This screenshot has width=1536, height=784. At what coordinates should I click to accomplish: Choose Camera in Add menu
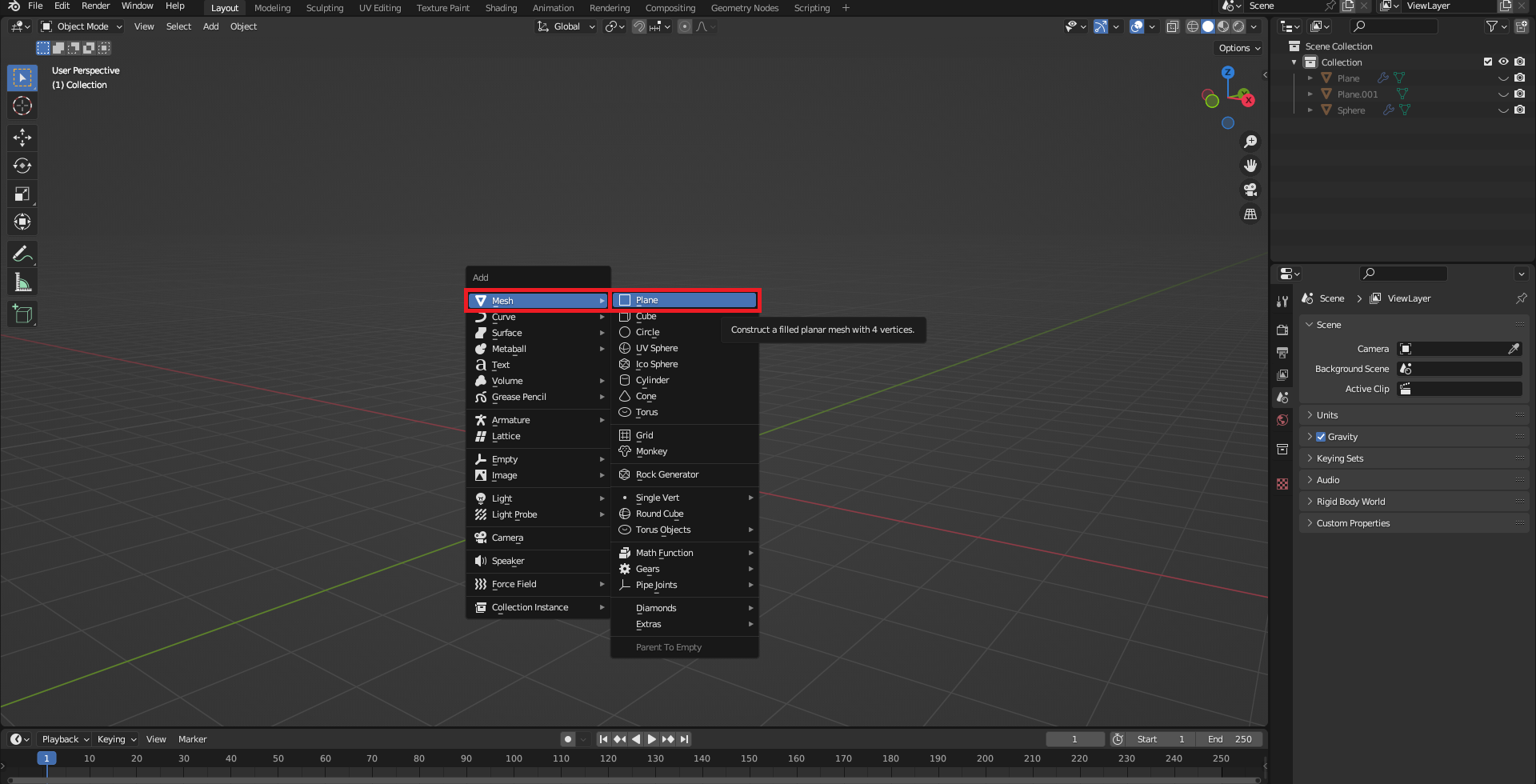[538, 538]
